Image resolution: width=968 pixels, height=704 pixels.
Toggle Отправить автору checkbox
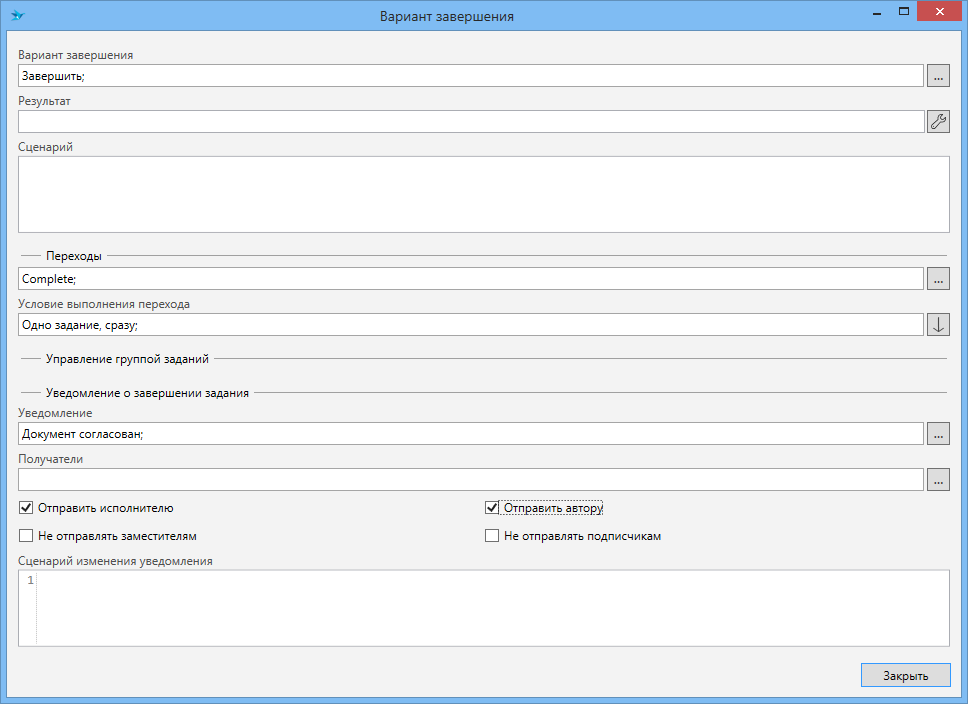[492, 508]
